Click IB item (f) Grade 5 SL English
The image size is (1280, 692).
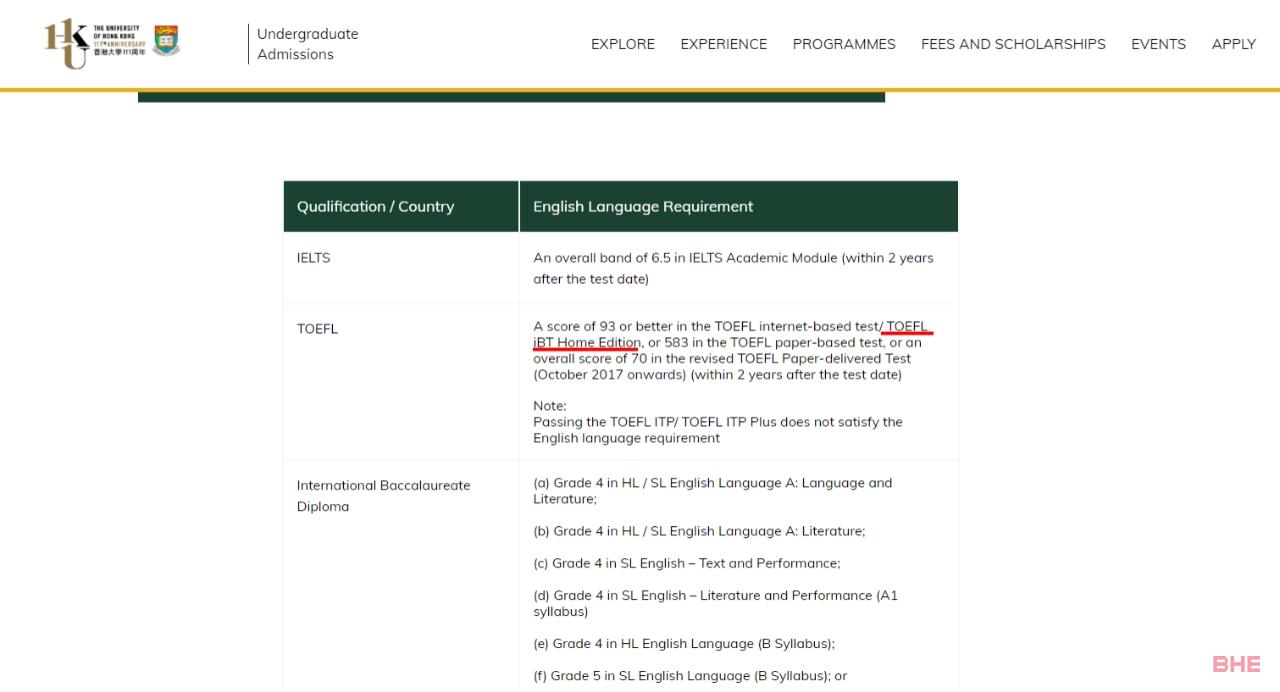[x=690, y=676]
